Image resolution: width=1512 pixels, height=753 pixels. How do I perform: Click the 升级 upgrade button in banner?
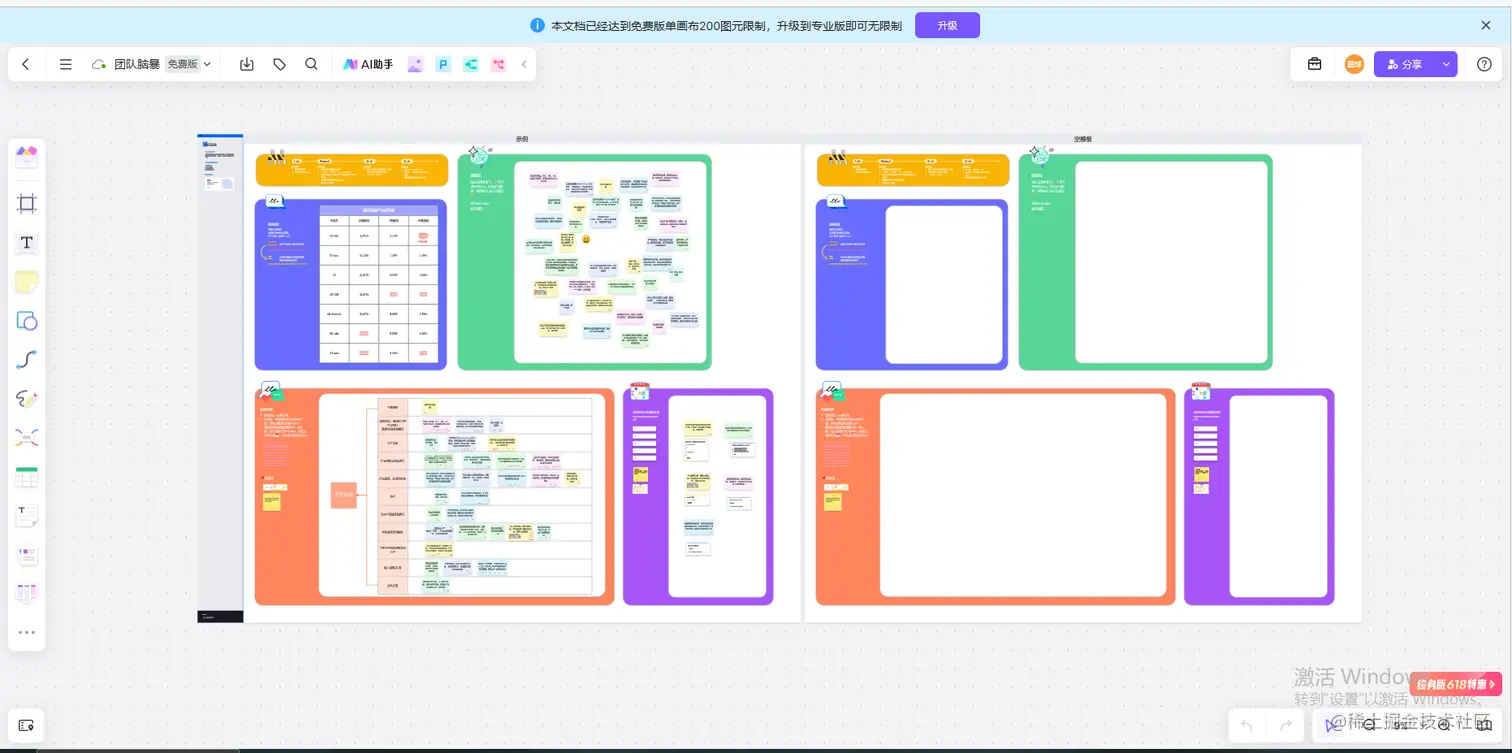pyautogui.click(x=947, y=25)
